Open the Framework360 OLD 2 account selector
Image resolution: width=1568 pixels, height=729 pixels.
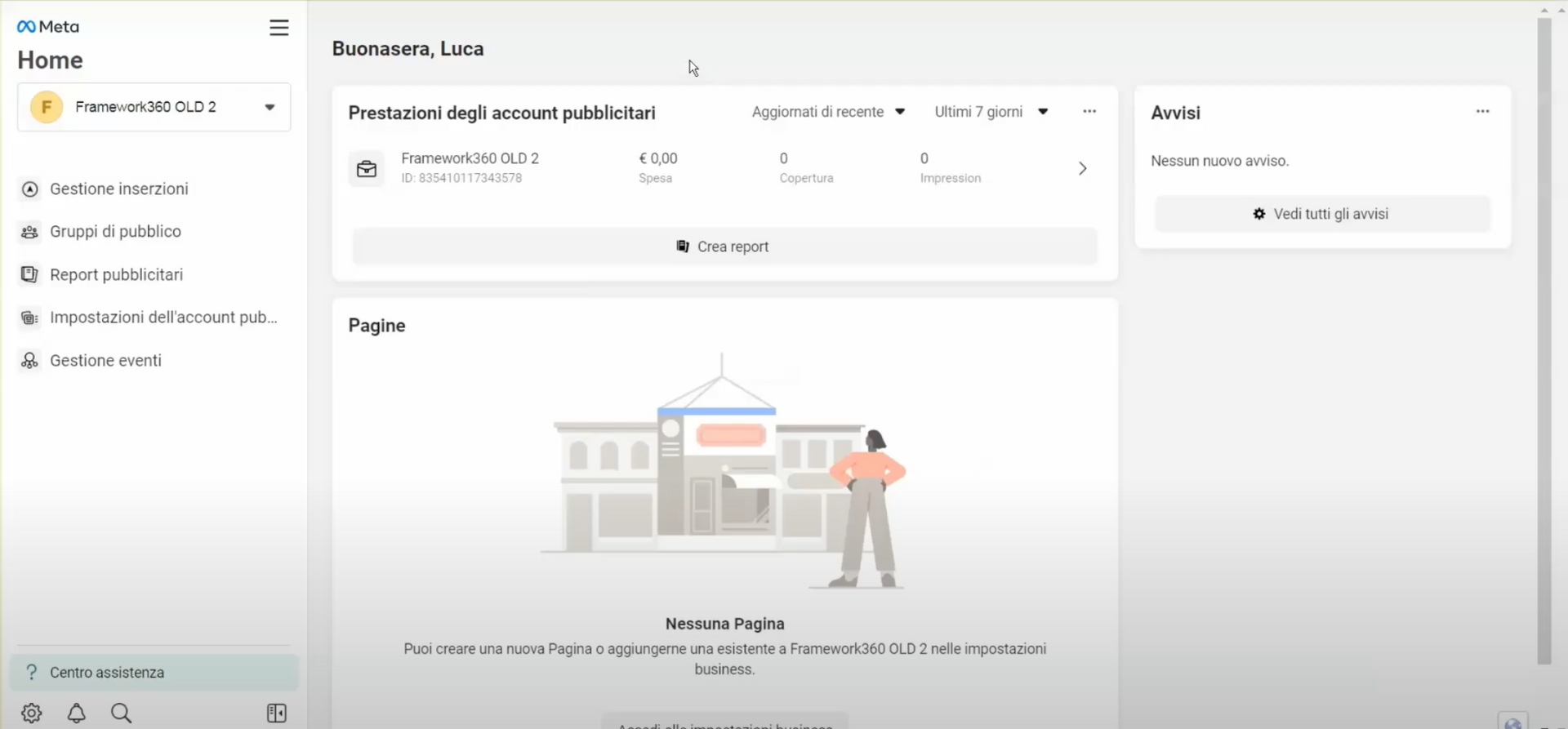(x=154, y=107)
